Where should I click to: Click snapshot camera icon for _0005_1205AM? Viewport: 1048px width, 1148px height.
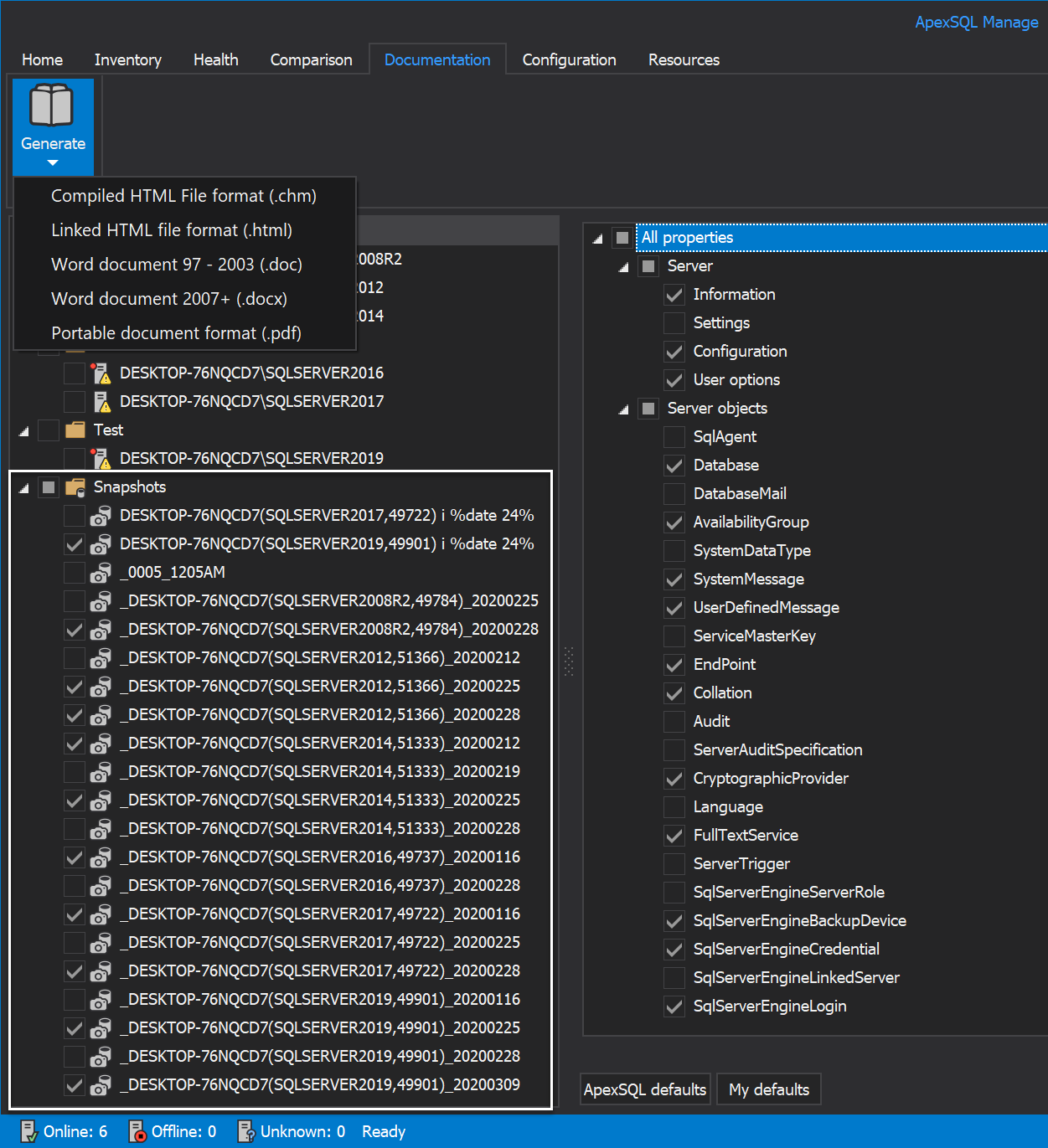(x=101, y=573)
